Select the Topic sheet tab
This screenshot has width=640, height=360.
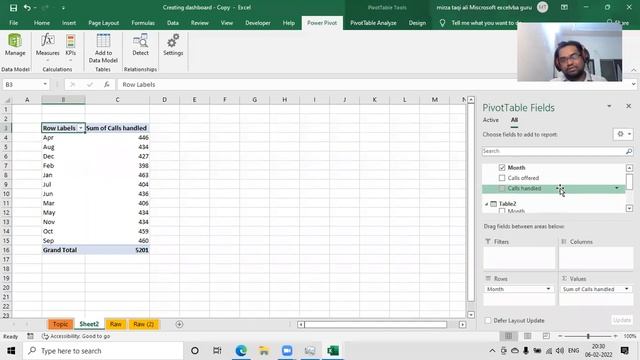60,324
